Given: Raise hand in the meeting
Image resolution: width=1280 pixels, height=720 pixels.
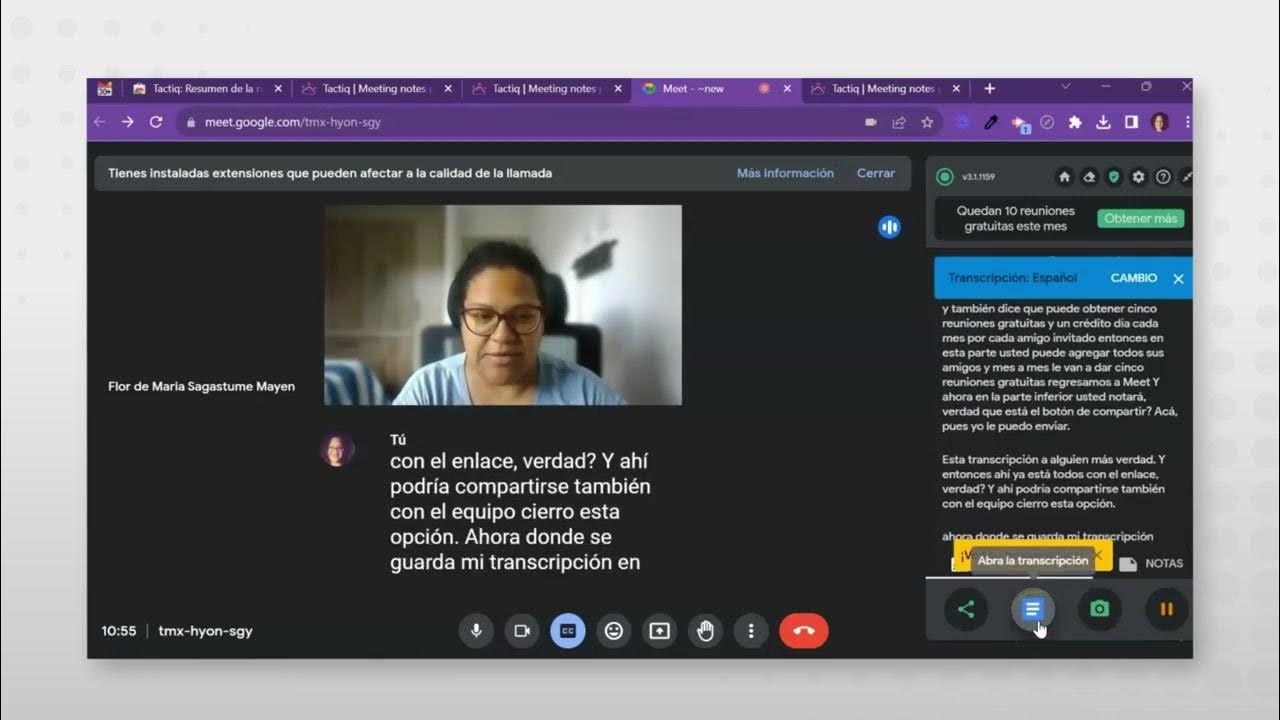Looking at the screenshot, I should tap(706, 631).
